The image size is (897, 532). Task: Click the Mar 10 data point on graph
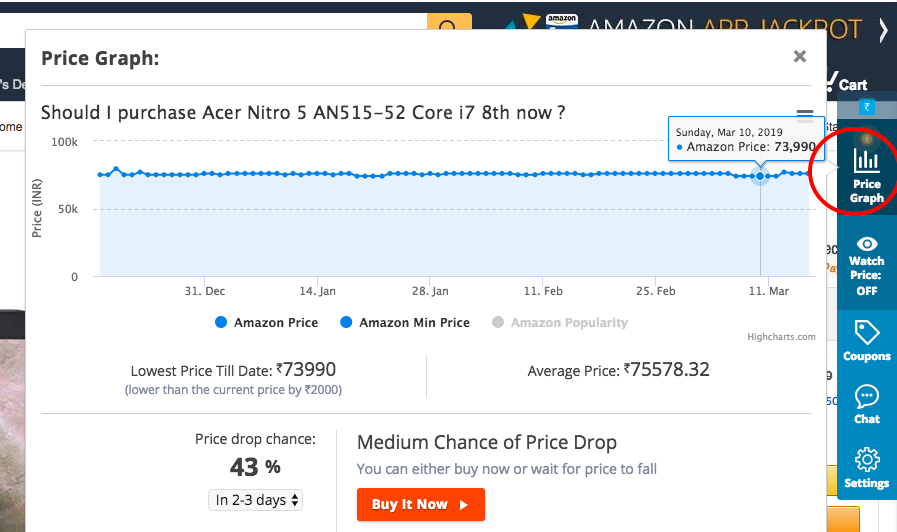760,176
